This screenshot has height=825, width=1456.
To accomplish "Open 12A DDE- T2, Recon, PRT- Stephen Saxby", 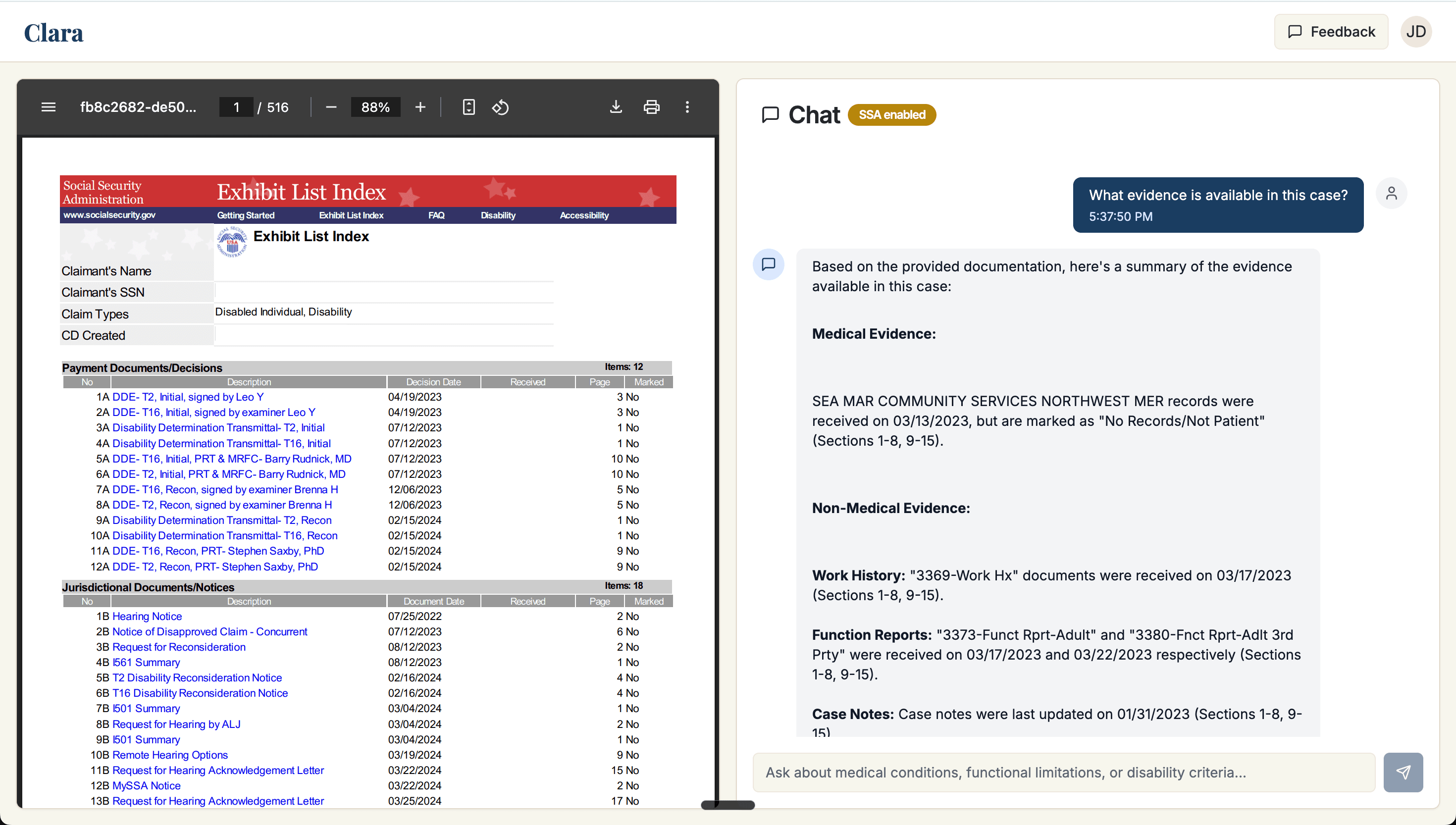I will click(215, 566).
